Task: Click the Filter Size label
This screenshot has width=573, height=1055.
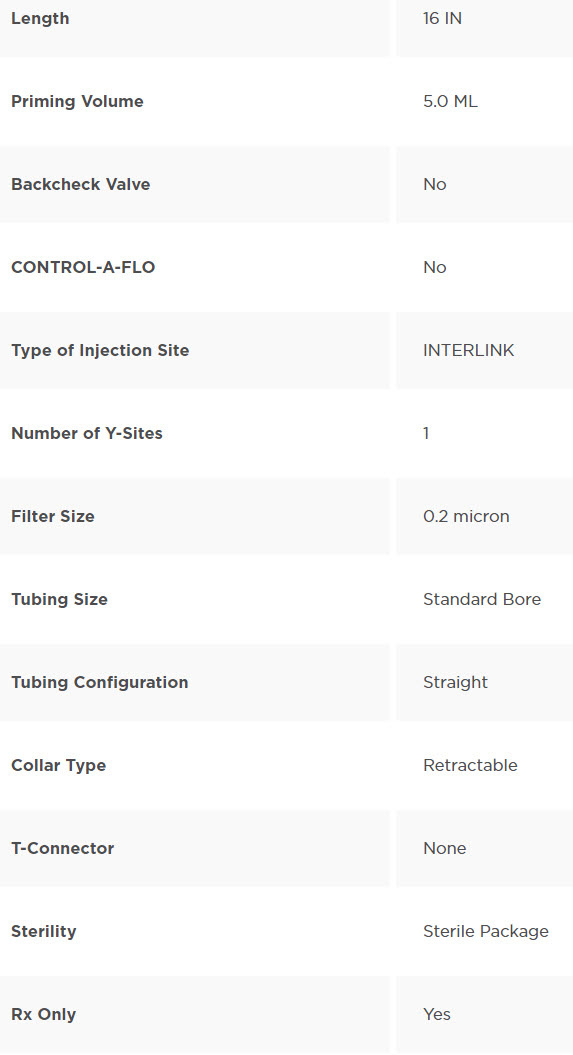Action: pyautogui.click(x=53, y=517)
